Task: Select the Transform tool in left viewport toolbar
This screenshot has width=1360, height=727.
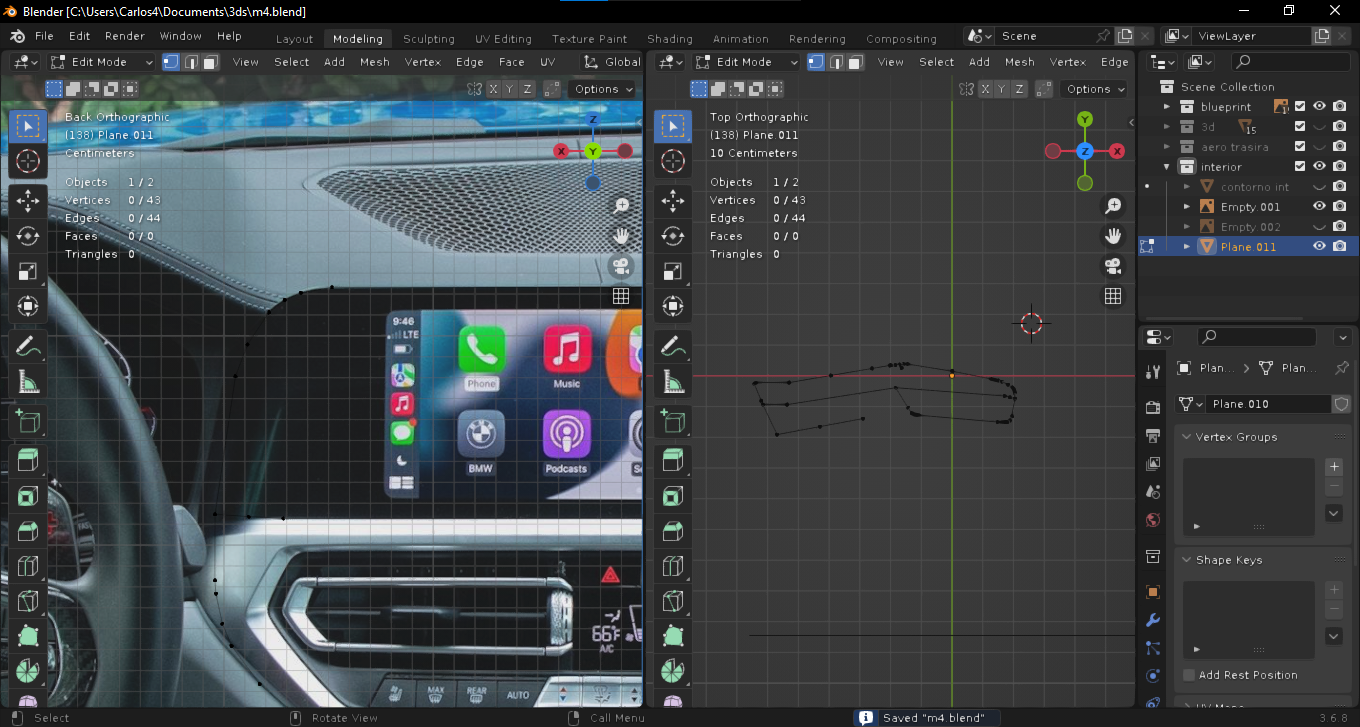Action: pos(28,306)
